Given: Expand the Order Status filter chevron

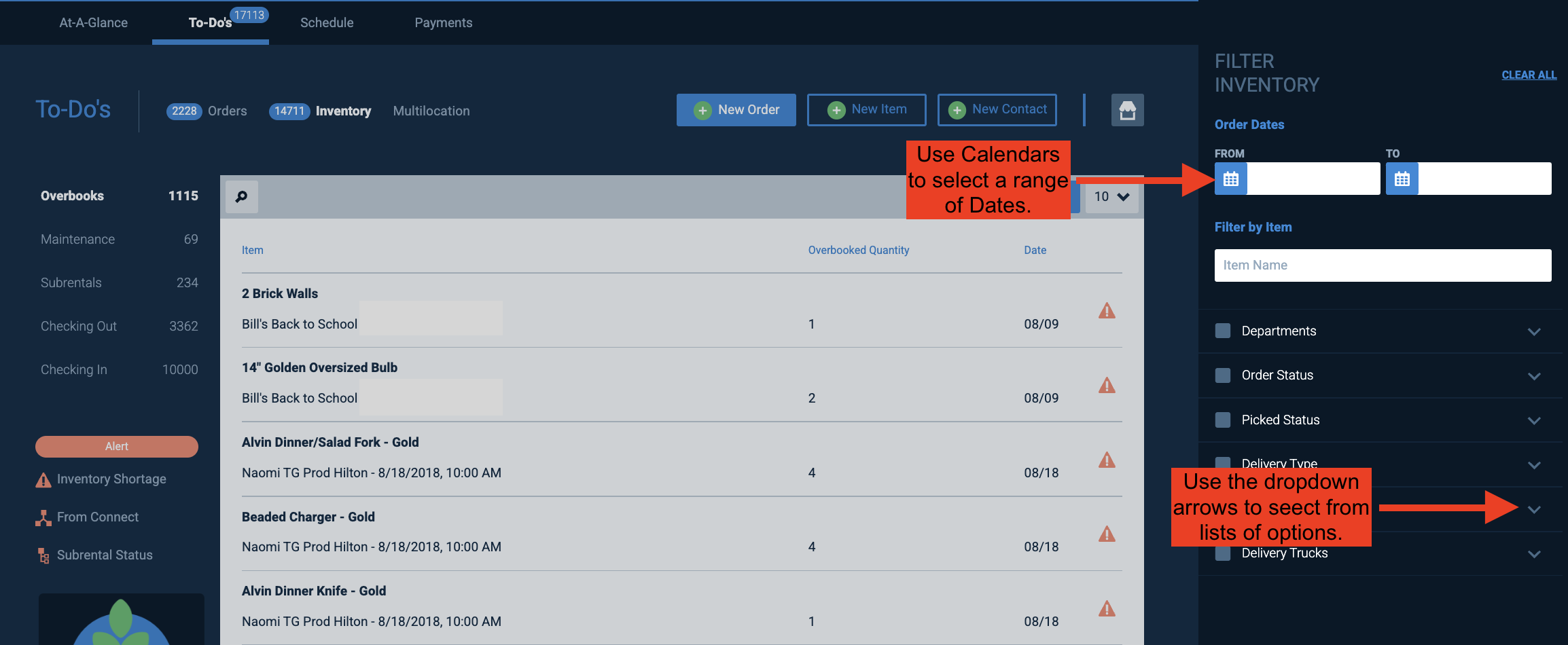Looking at the screenshot, I should coord(1534,376).
